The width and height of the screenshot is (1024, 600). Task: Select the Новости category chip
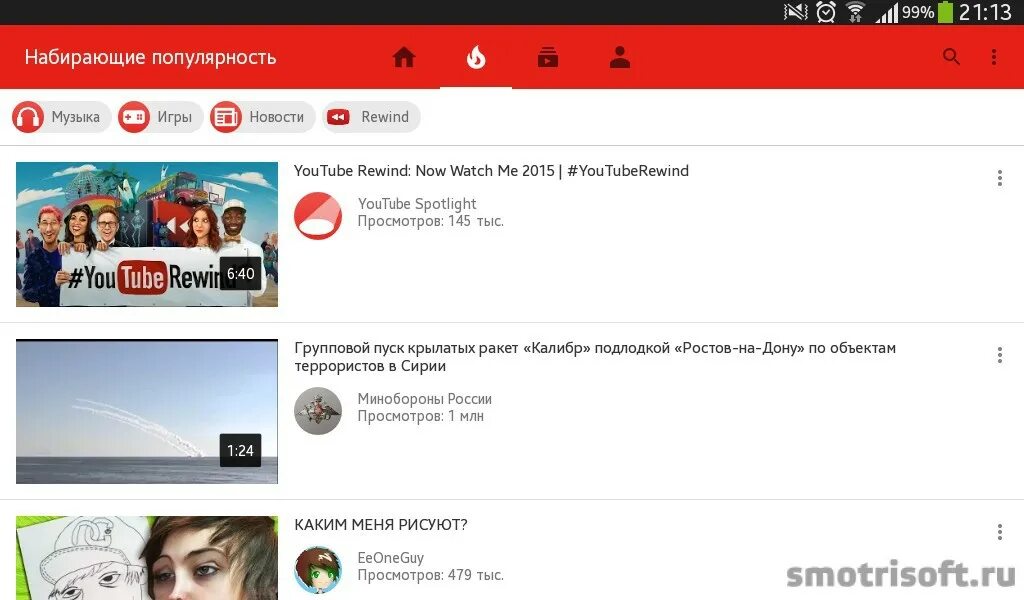pyautogui.click(x=262, y=117)
